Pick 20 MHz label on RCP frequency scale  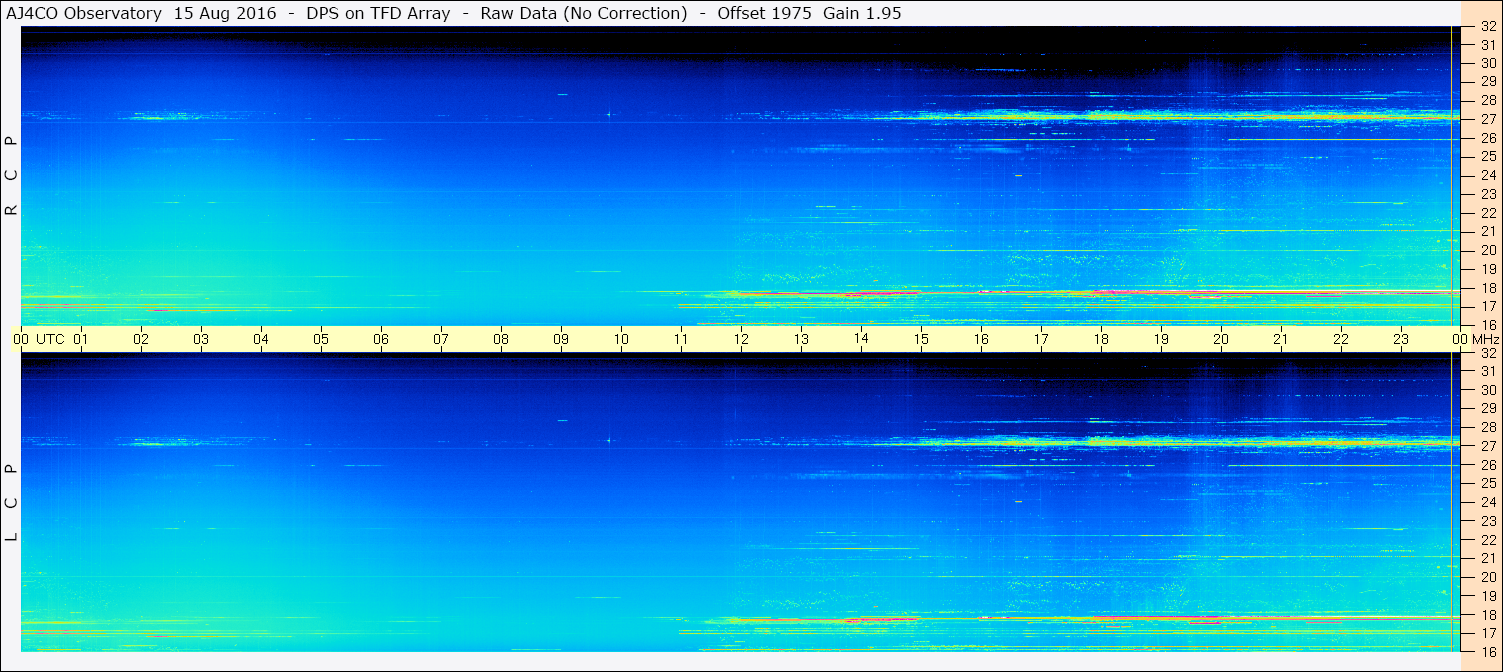[1488, 250]
